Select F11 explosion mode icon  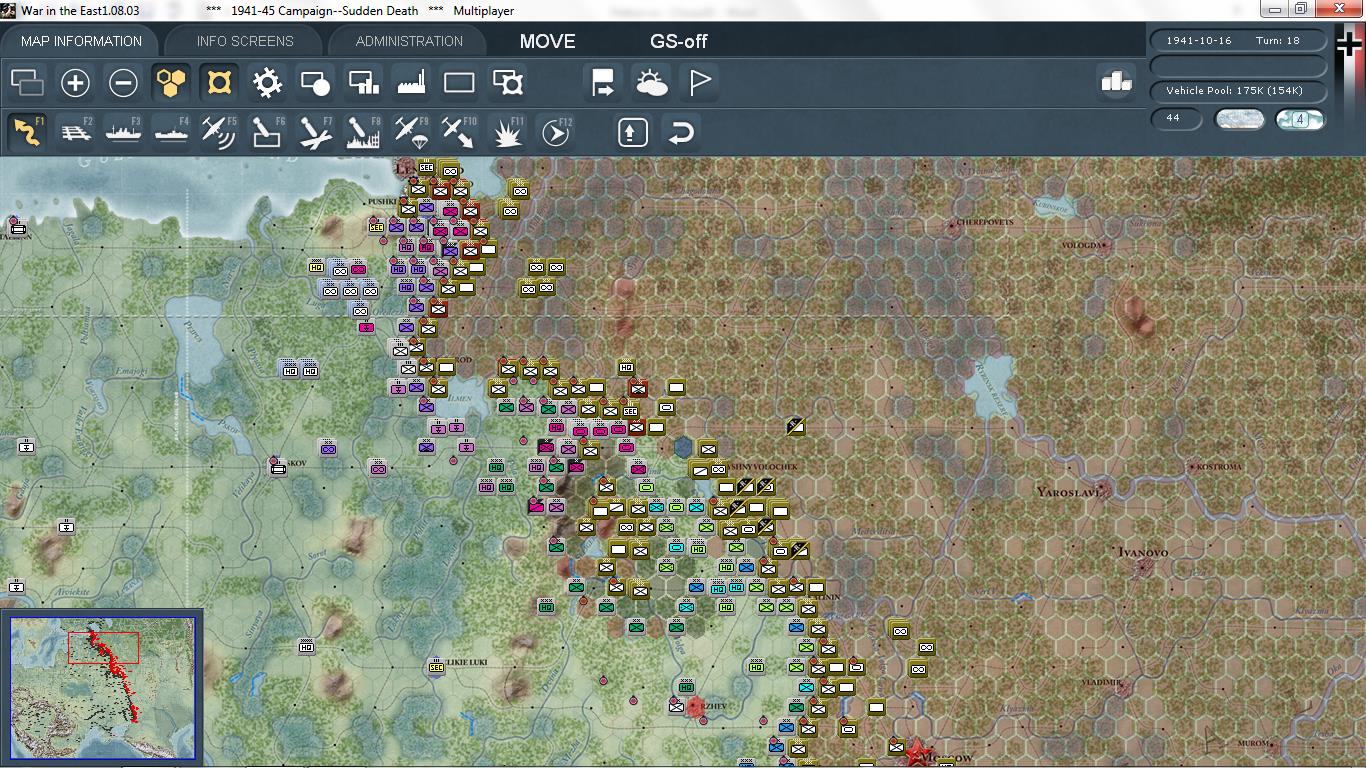tap(507, 132)
